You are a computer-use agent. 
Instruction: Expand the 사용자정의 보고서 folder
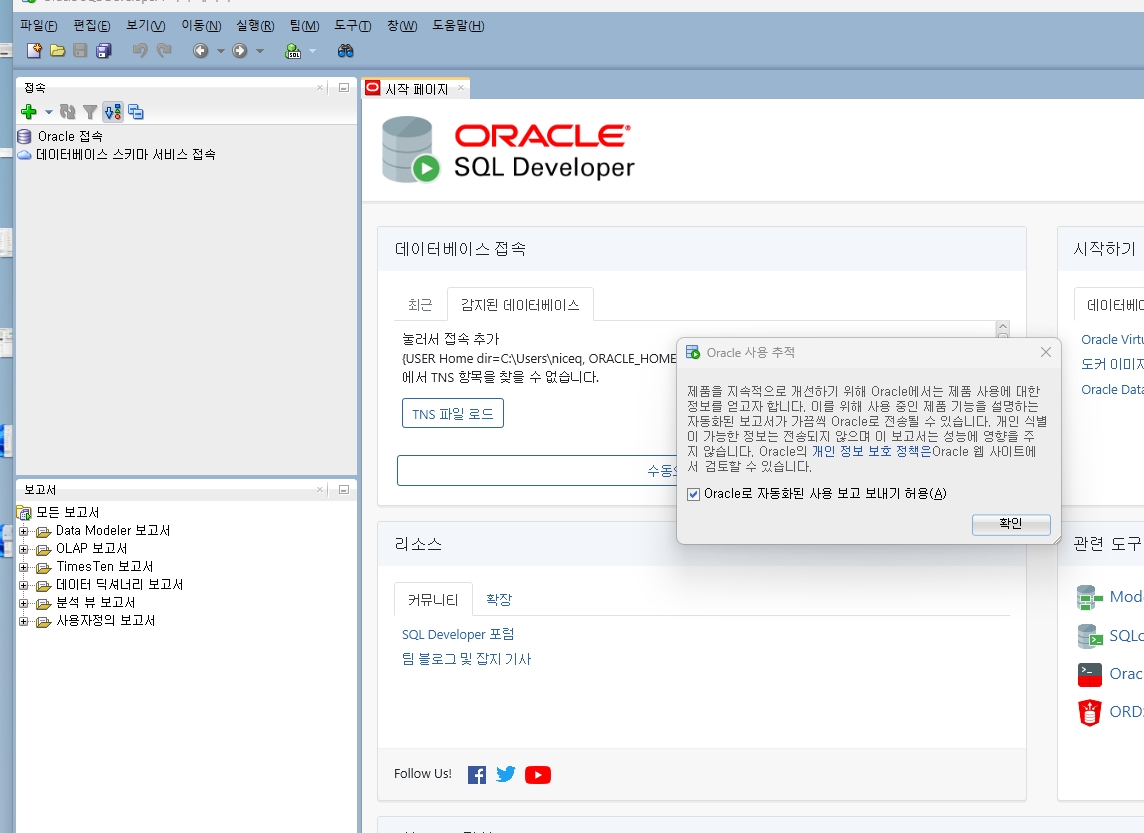tap(23, 621)
